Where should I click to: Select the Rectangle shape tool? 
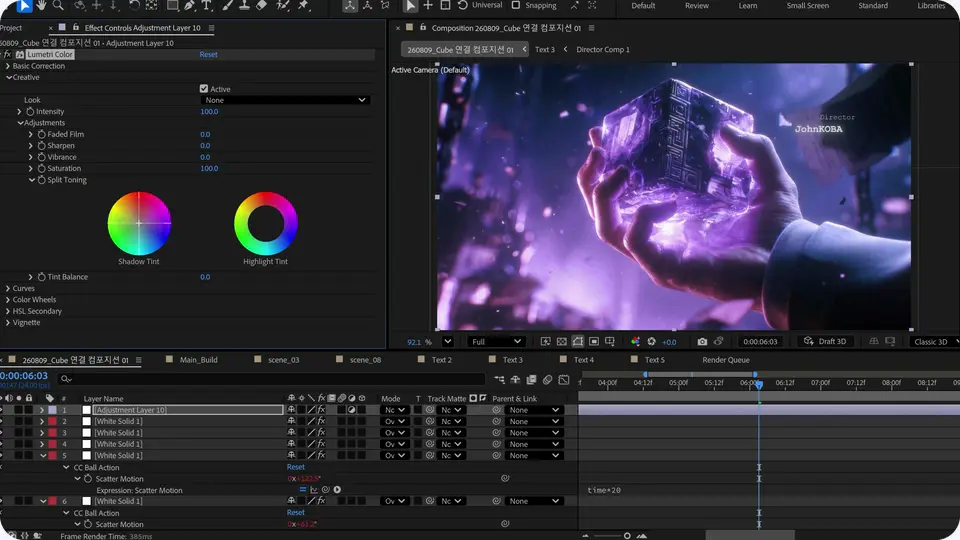(x=173, y=6)
